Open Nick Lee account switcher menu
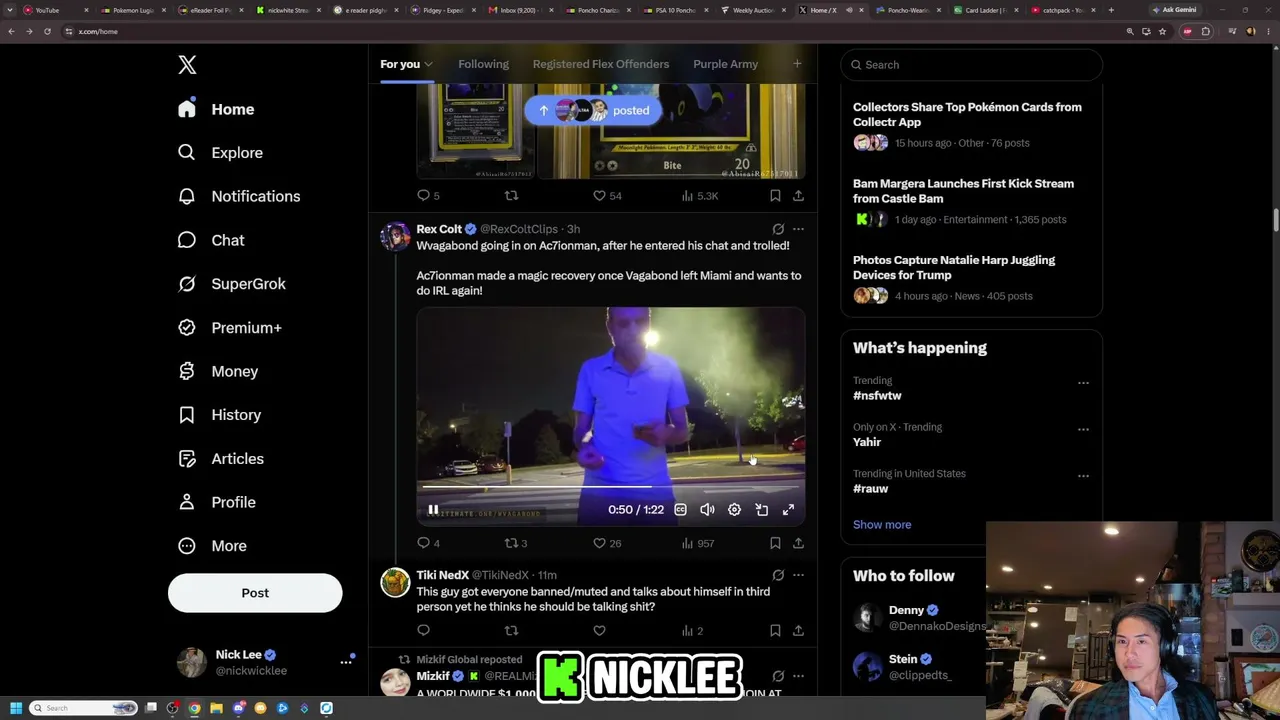Image resolution: width=1280 pixels, height=720 pixels. pos(346,662)
